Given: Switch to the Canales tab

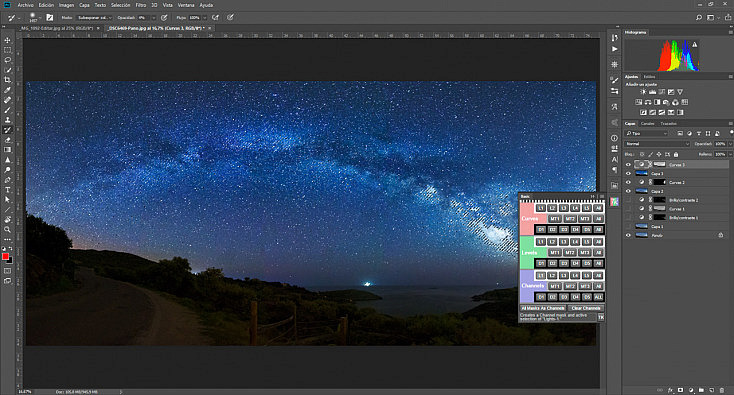Looking at the screenshot, I should click(647, 124).
